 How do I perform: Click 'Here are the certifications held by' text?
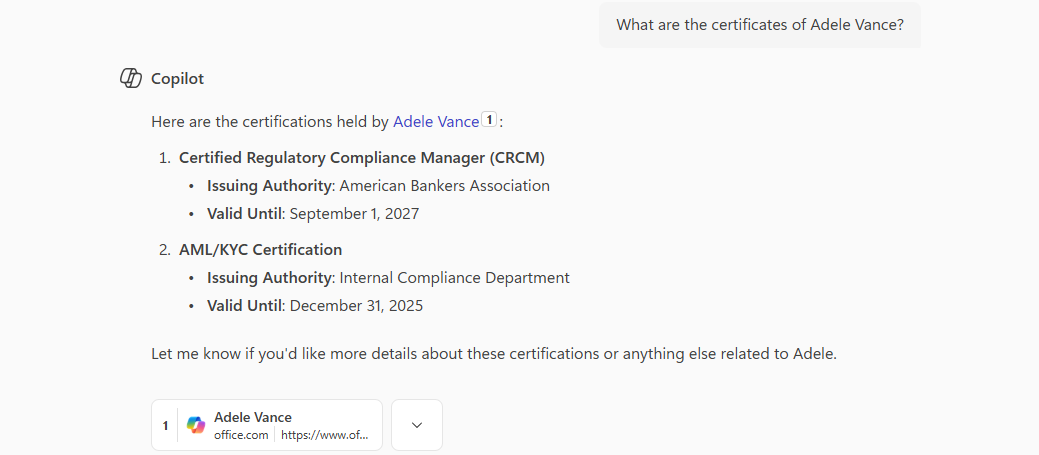pos(270,122)
